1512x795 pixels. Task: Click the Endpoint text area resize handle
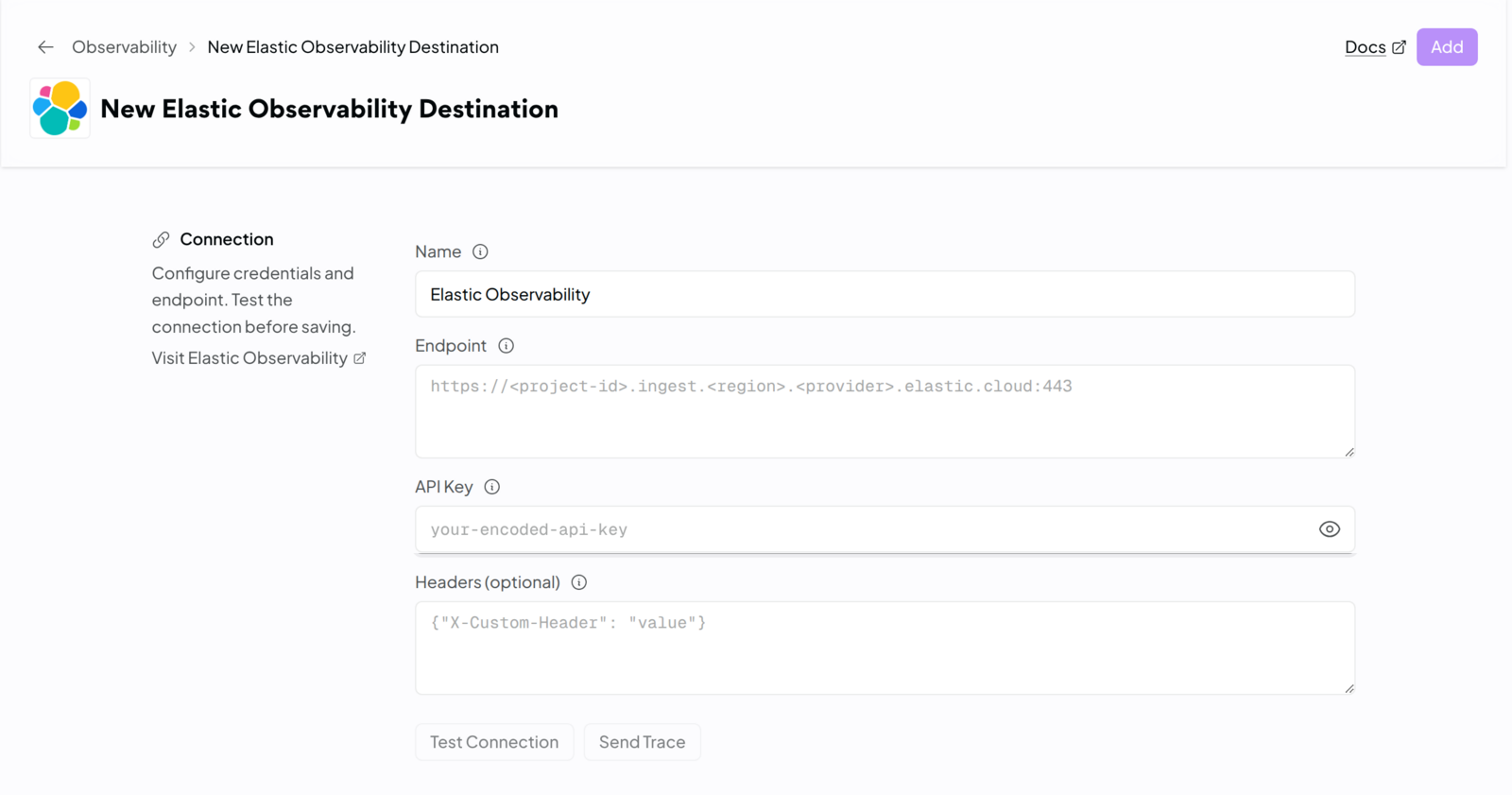(x=1349, y=452)
